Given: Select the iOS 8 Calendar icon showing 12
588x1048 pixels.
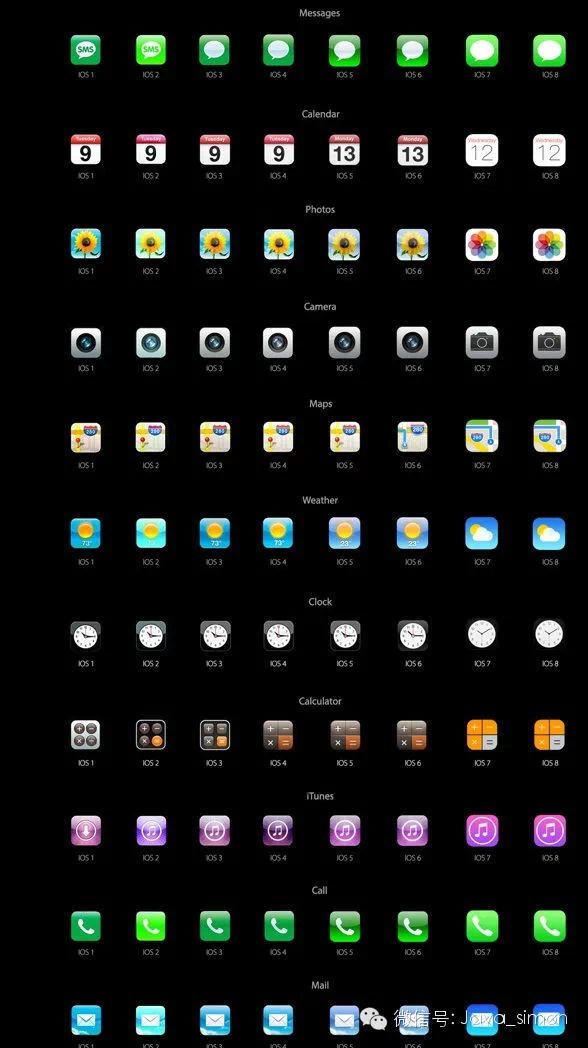Looking at the screenshot, I should pos(549,150).
